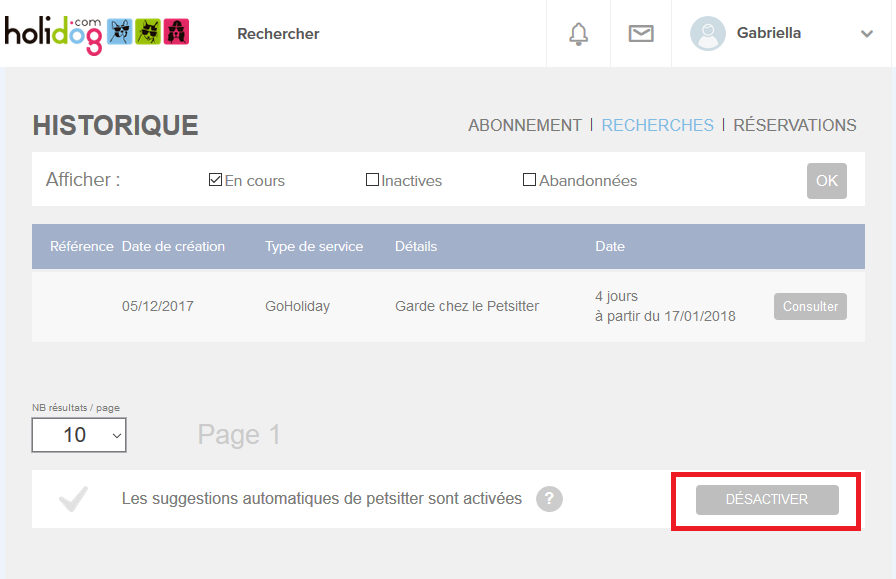The width and height of the screenshot is (896, 579).
Task: Open notifications bell icon
Action: pyautogui.click(x=578, y=34)
